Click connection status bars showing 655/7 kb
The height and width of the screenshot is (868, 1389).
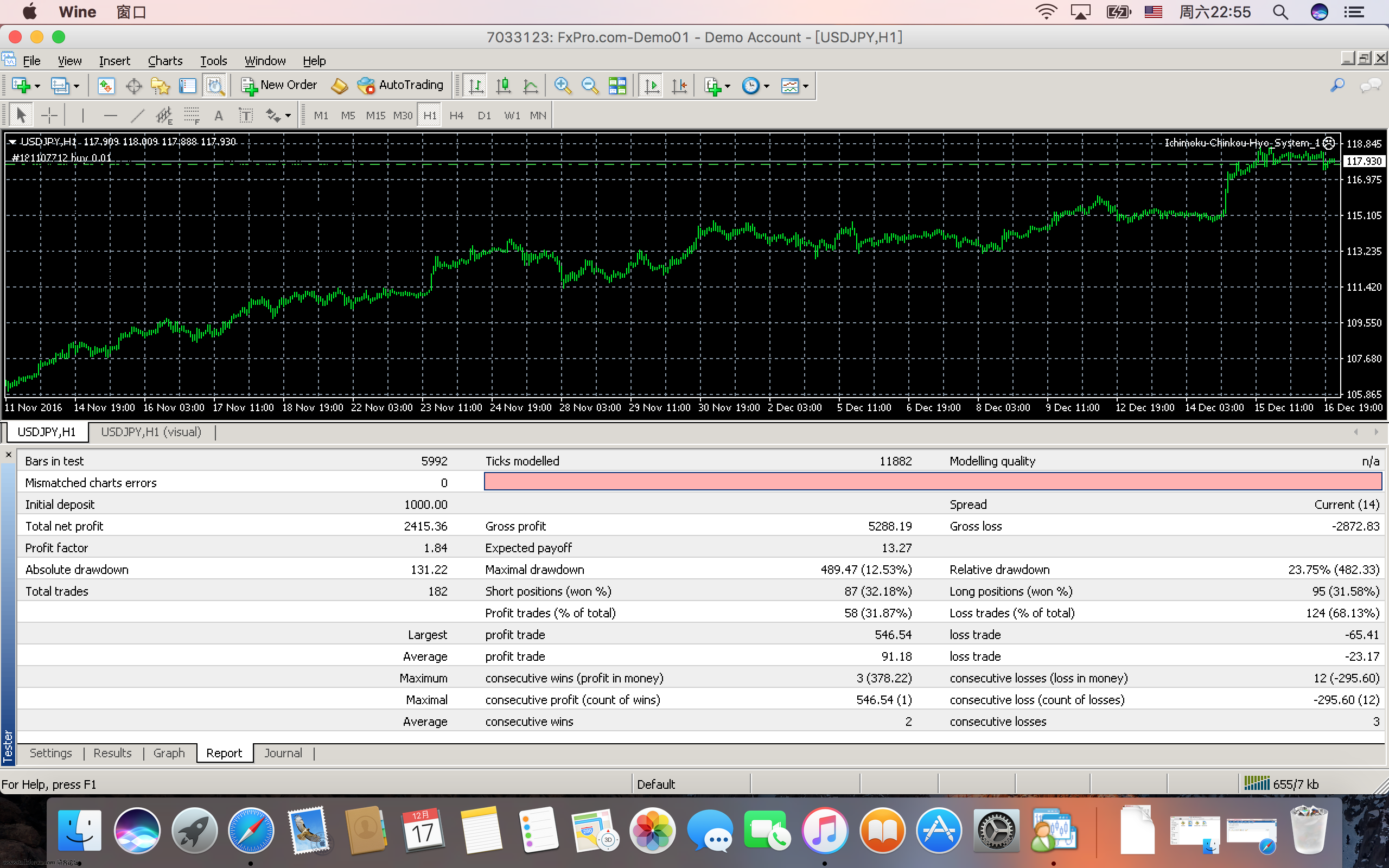click(1281, 783)
